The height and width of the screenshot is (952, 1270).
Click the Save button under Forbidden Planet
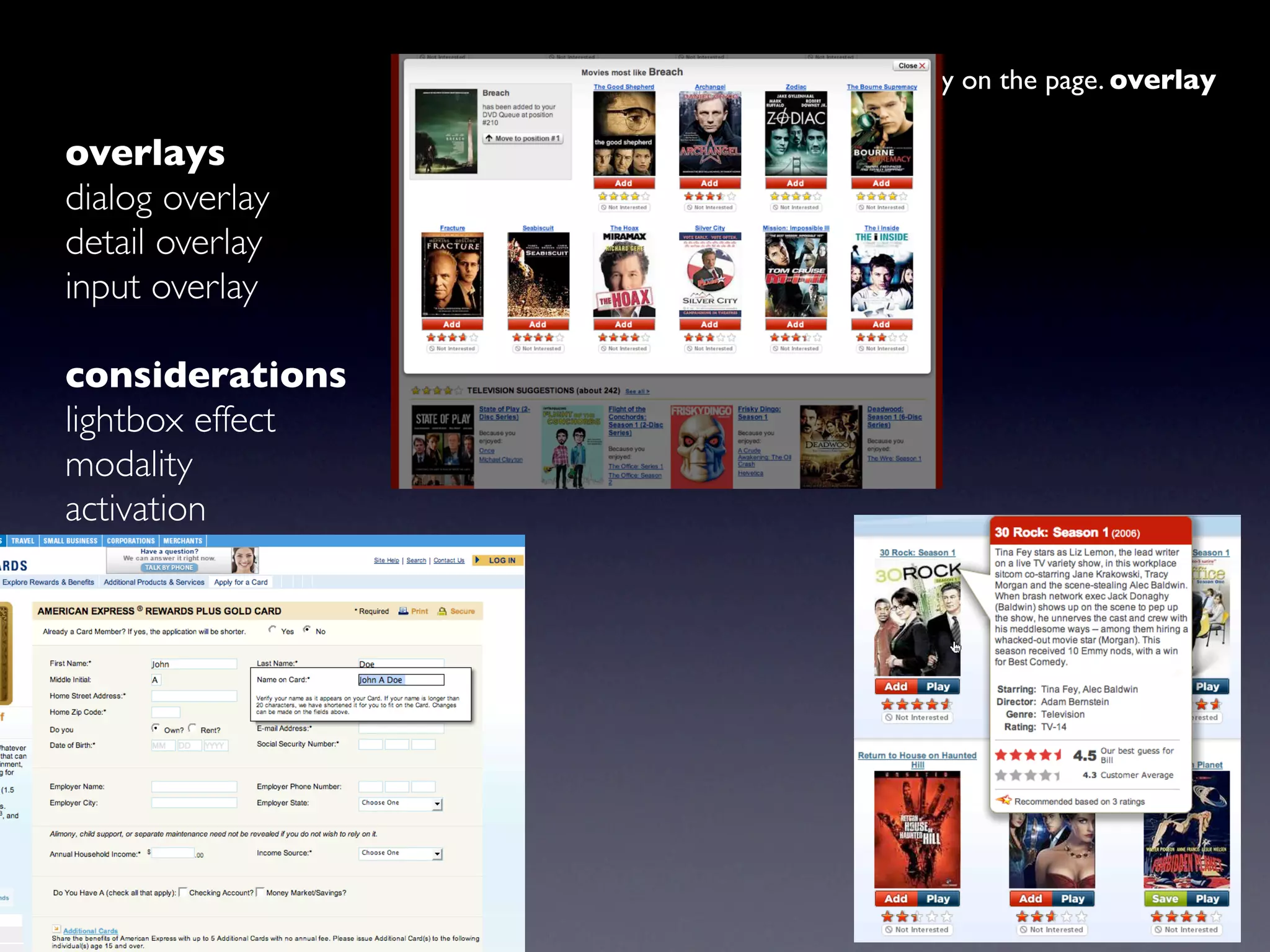[x=1165, y=899]
